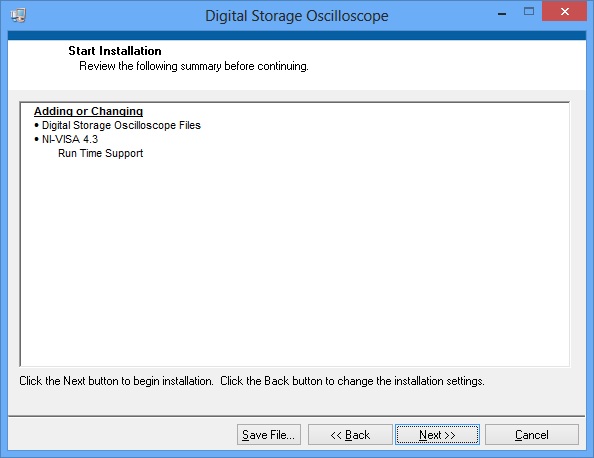Image resolution: width=594 pixels, height=458 pixels.
Task: Go back with the << Back button
Action: click(x=350, y=435)
